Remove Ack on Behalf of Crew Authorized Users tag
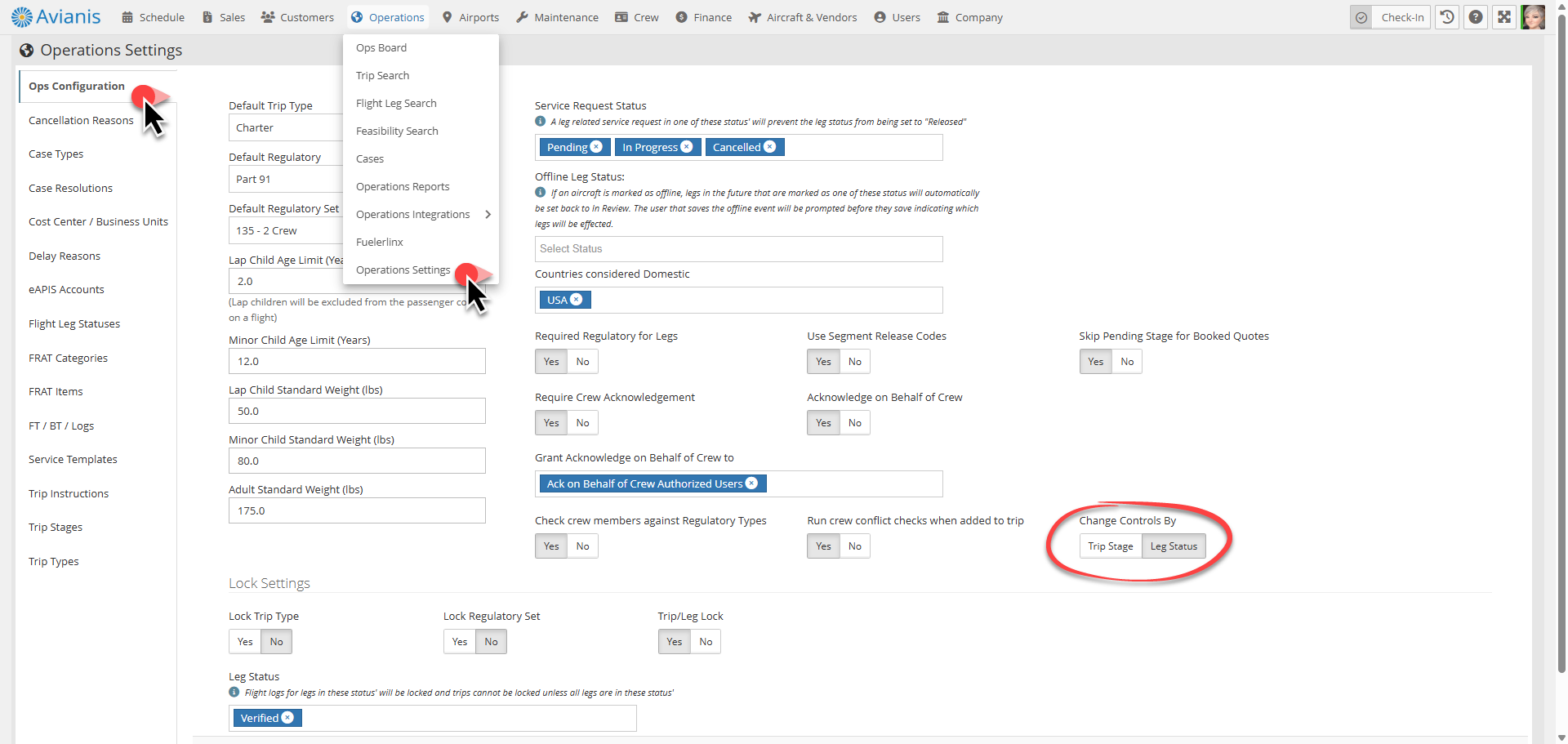1568x744 pixels. 752,483
